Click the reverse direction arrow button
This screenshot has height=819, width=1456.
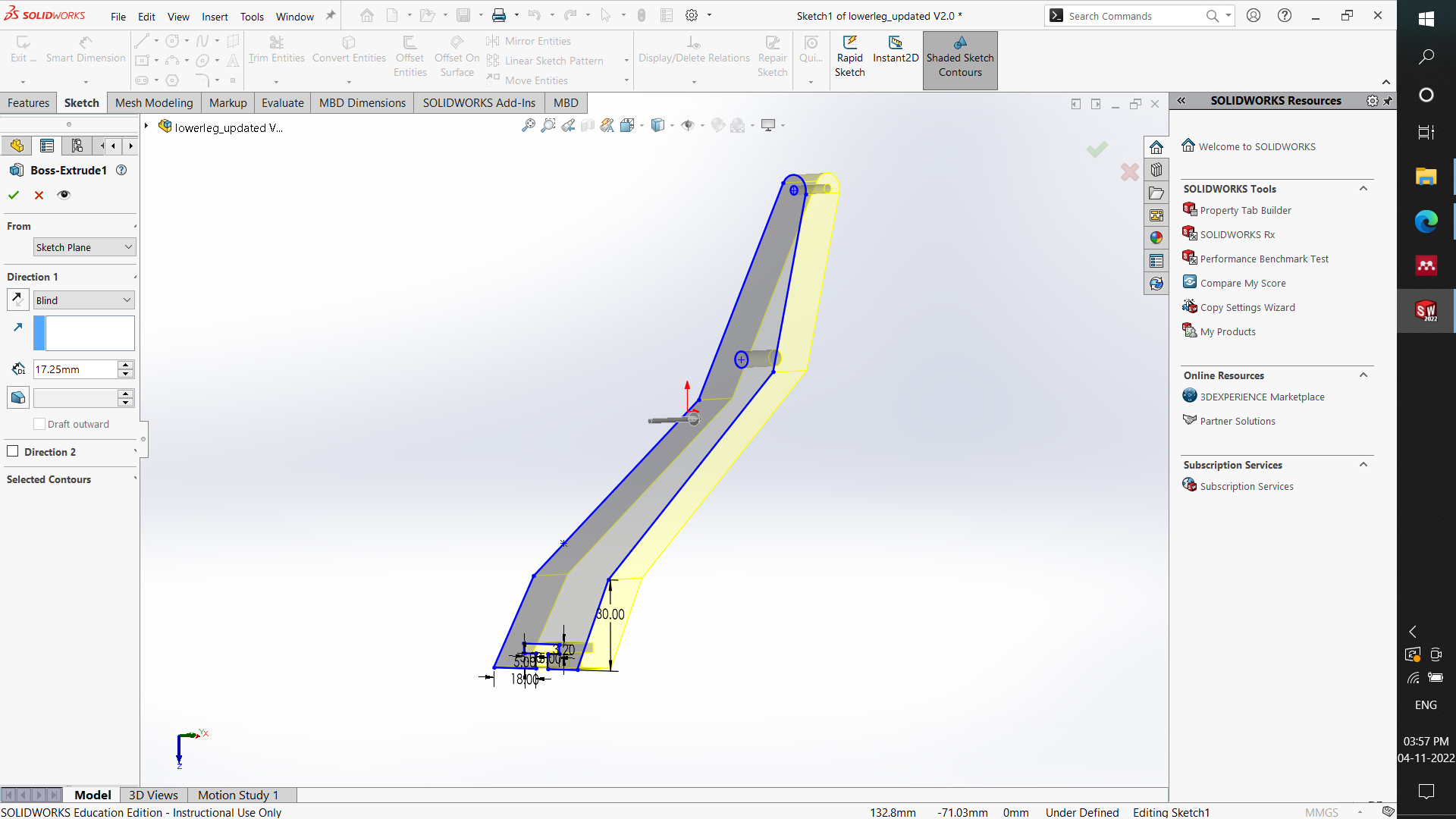coord(18,300)
